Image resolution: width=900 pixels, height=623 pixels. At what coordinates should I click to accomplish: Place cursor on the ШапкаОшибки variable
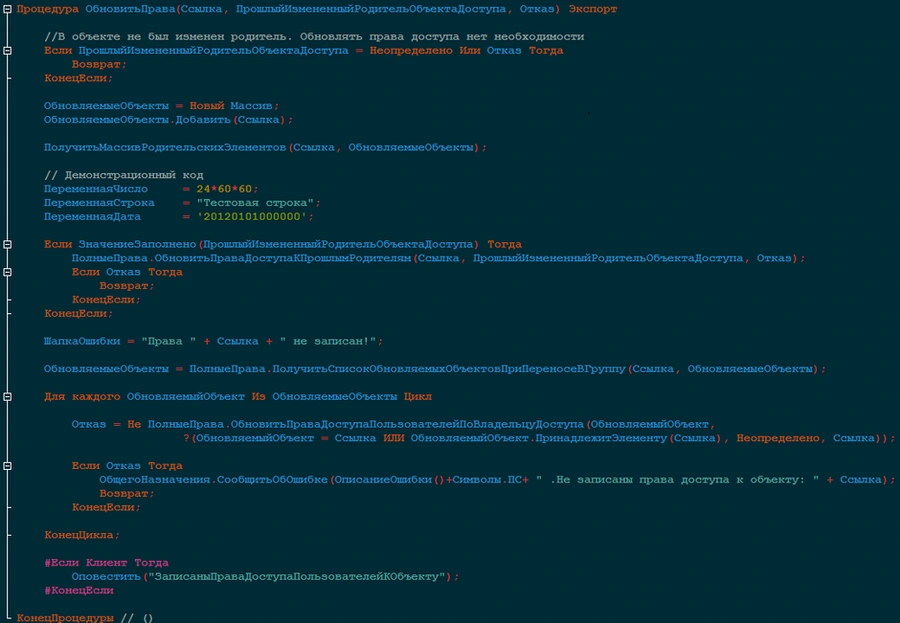point(83,341)
